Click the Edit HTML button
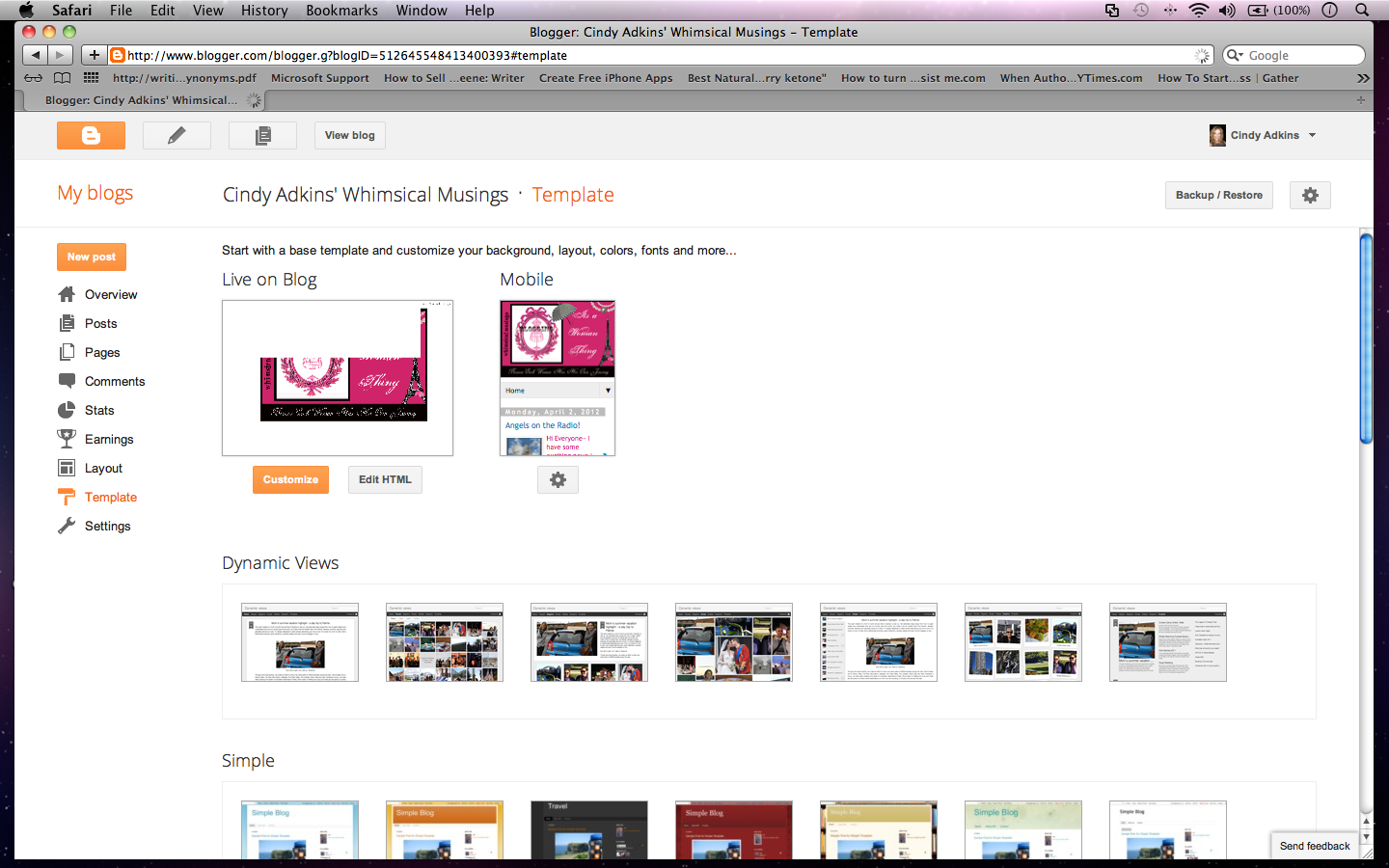Image resolution: width=1389 pixels, height=868 pixels. (x=385, y=479)
